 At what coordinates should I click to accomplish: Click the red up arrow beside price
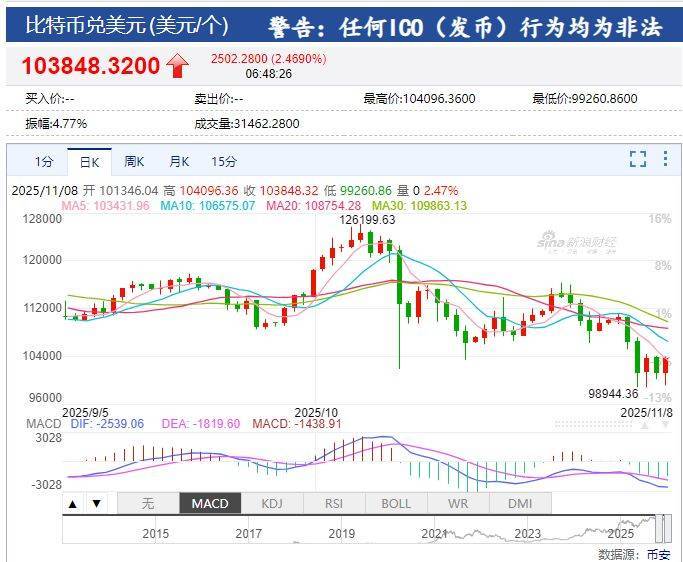point(178,66)
